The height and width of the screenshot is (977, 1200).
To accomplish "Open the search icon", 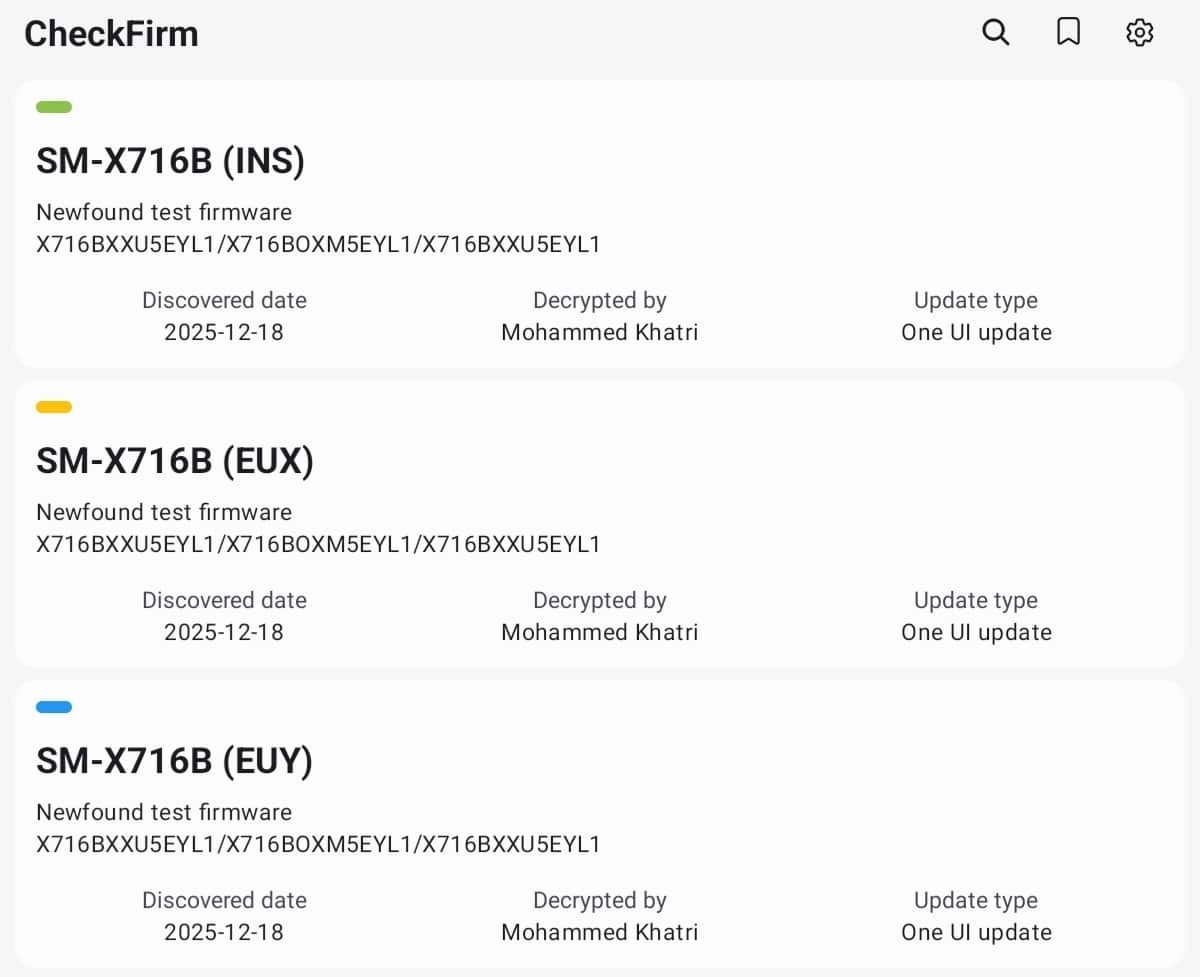I will pos(995,33).
